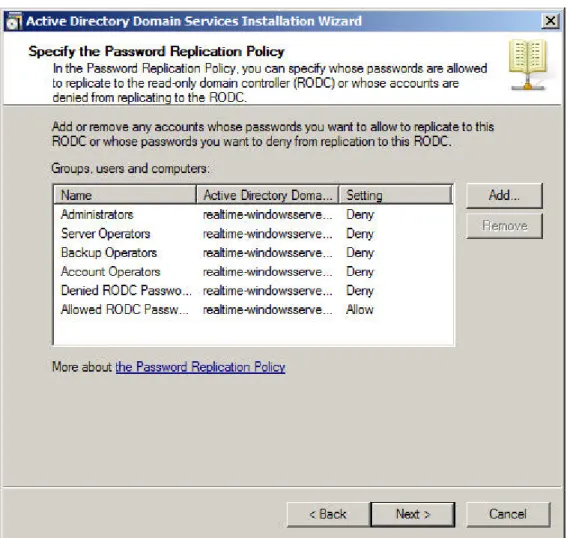Go back with the Back button
This screenshot has width=570, height=538.
click(x=328, y=514)
